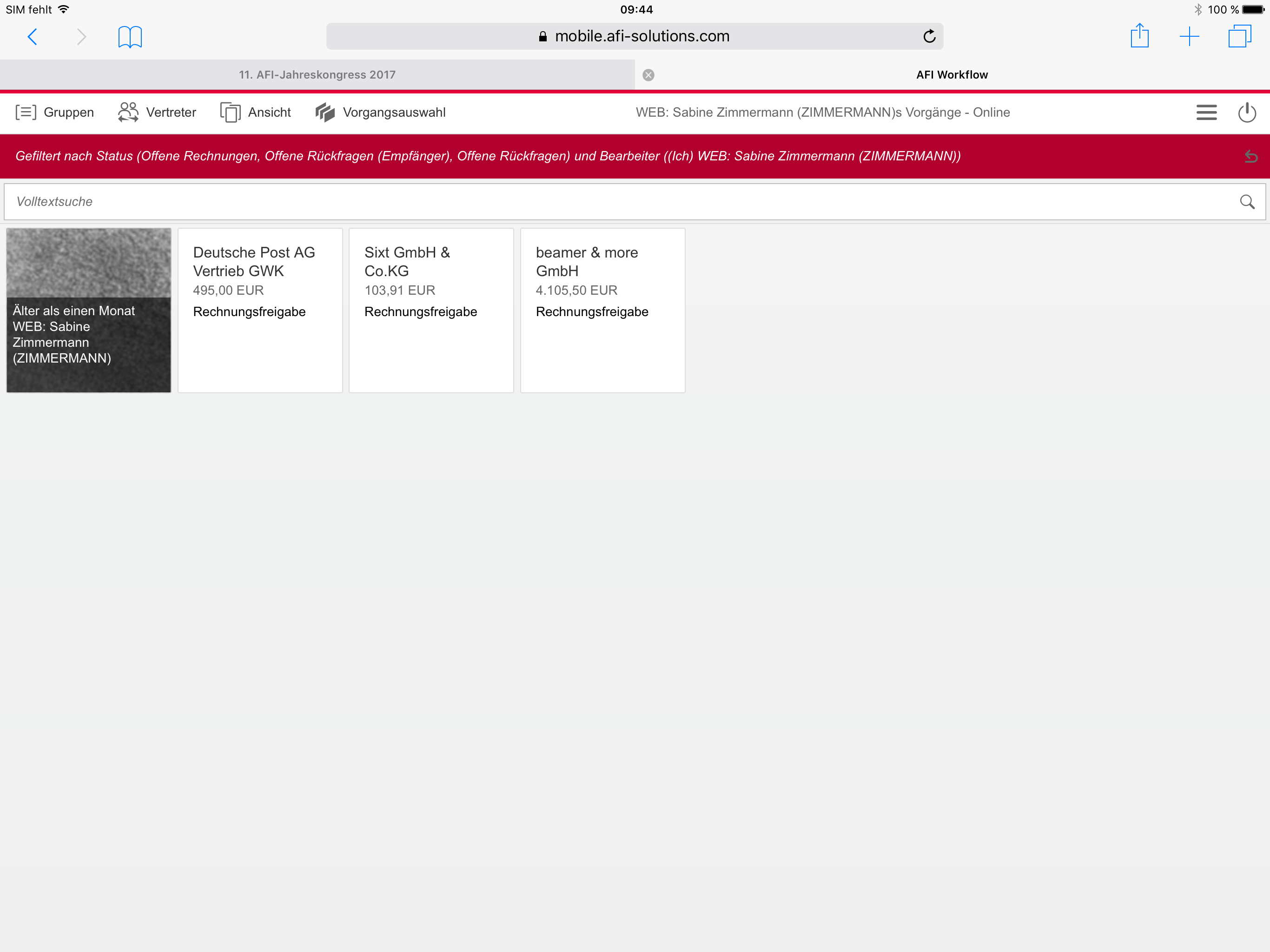1270x952 pixels.
Task: Add a new Safari tab
Action: [1189, 37]
